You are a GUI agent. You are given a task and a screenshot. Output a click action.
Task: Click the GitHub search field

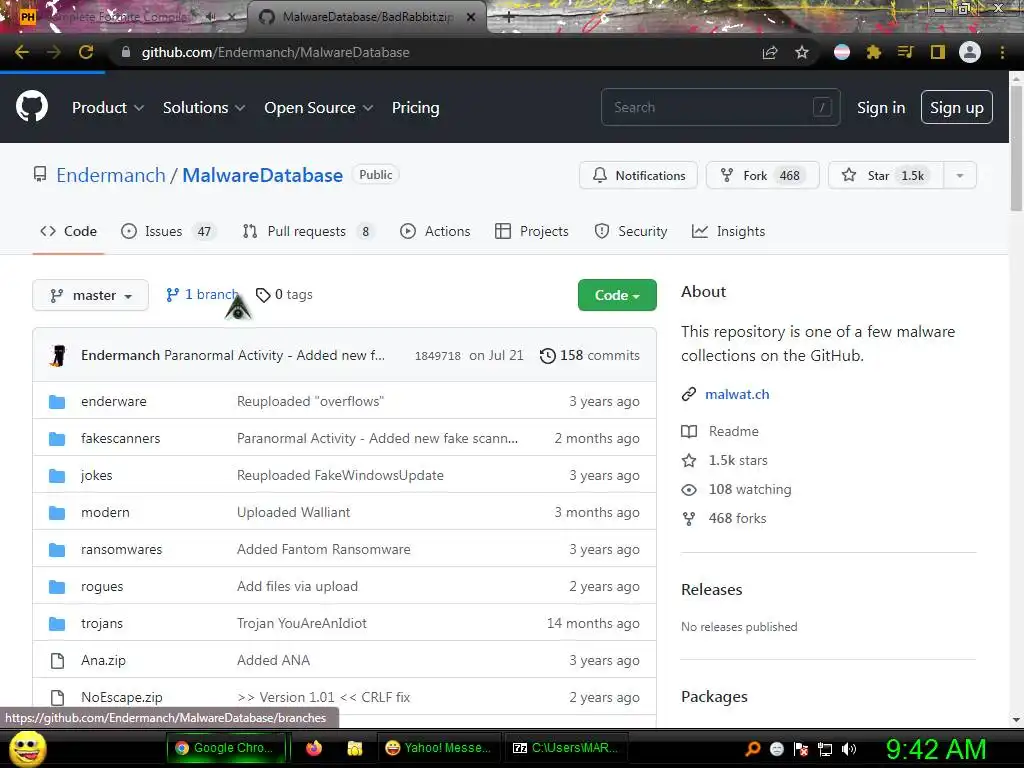[720, 107]
